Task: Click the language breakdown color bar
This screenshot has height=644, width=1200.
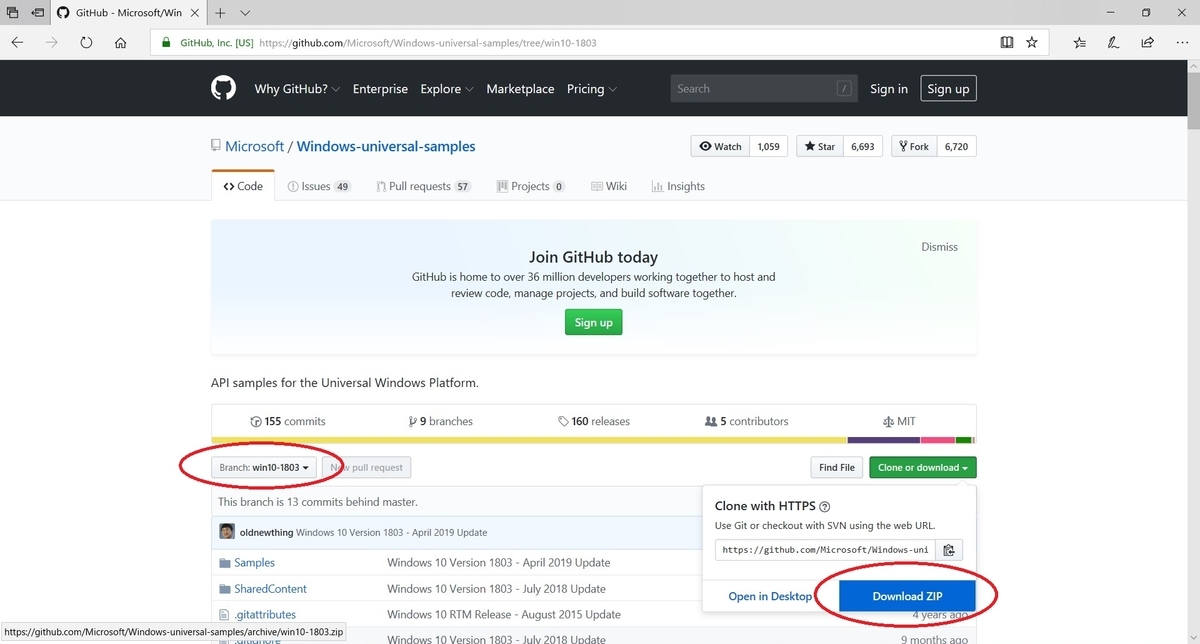Action: coord(594,440)
